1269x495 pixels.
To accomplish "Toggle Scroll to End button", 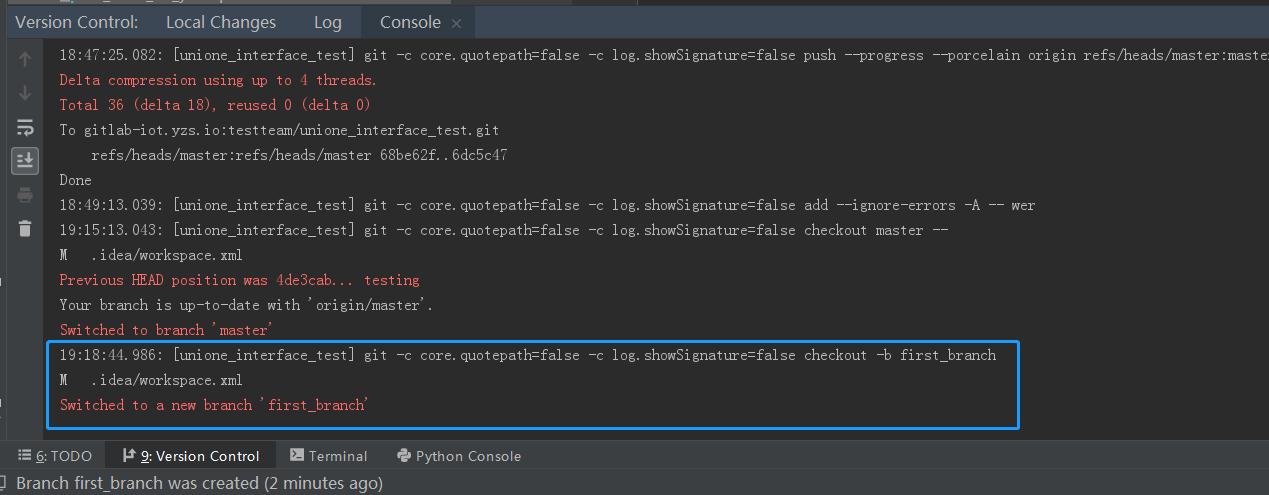I will [25, 160].
